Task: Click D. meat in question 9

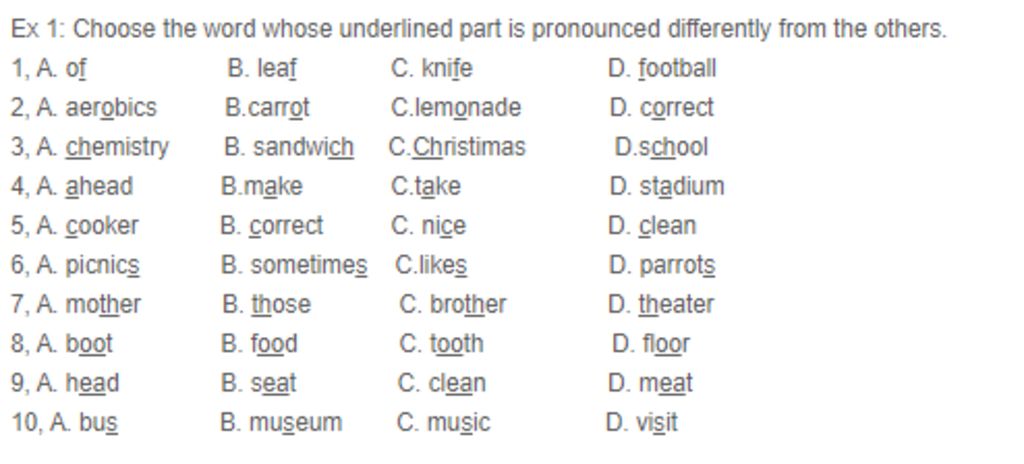Action: point(650,382)
